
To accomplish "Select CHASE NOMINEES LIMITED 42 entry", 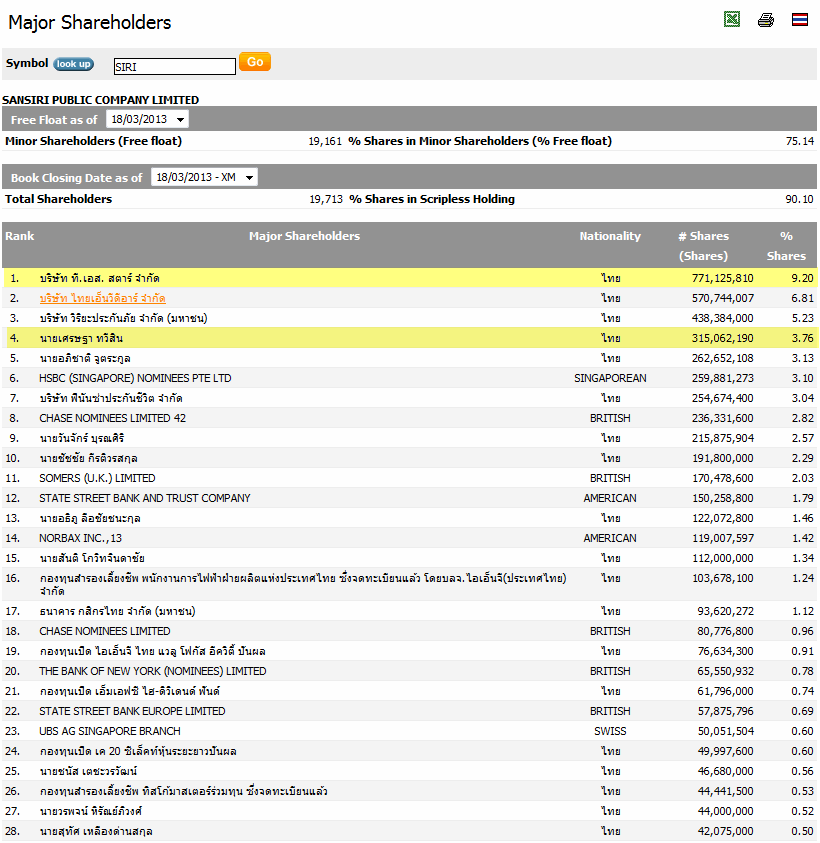I will (112, 418).
